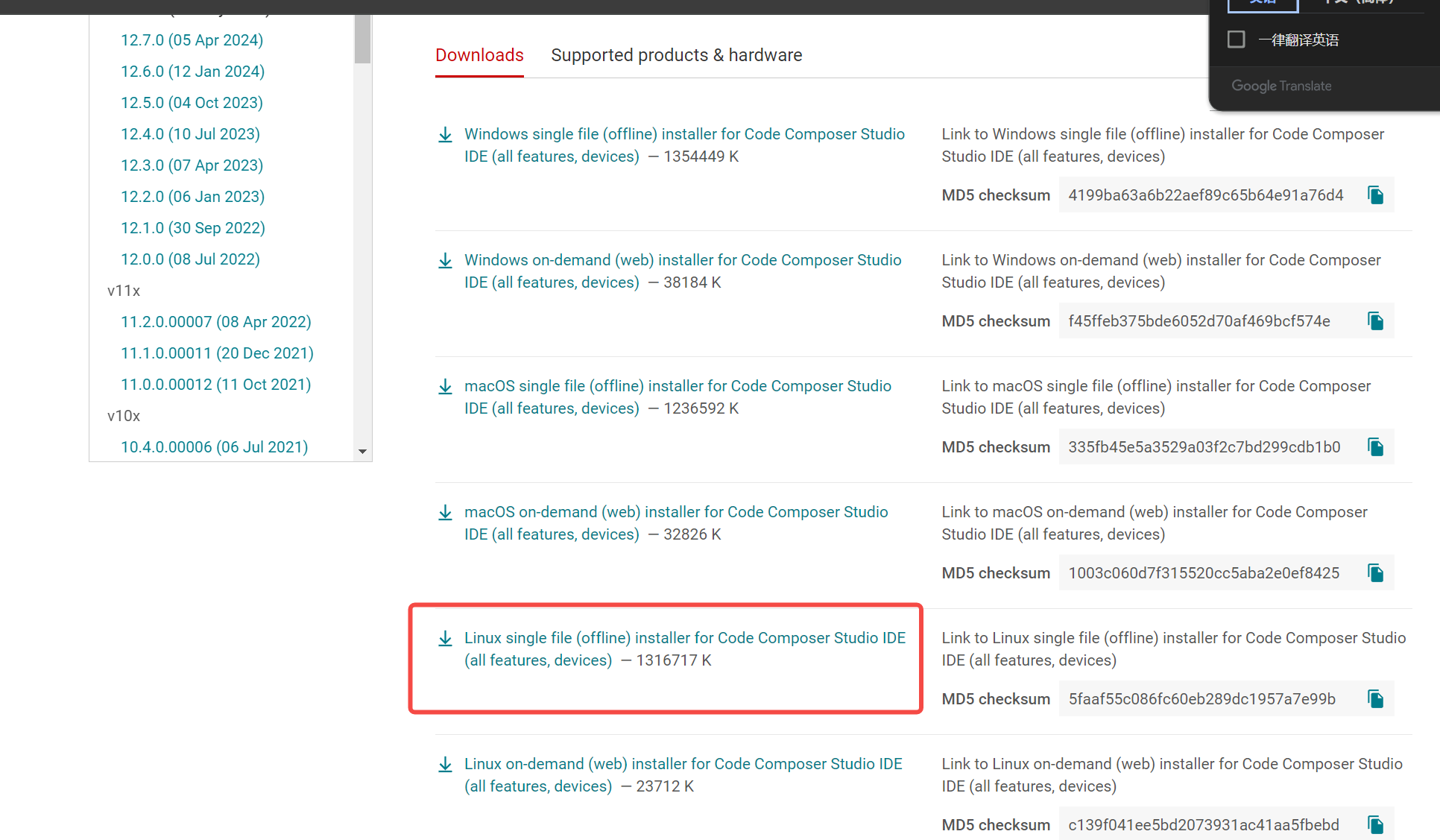Click download arrow for Windows offline installer
Screen dimensions: 1440x840
[x=445, y=135]
